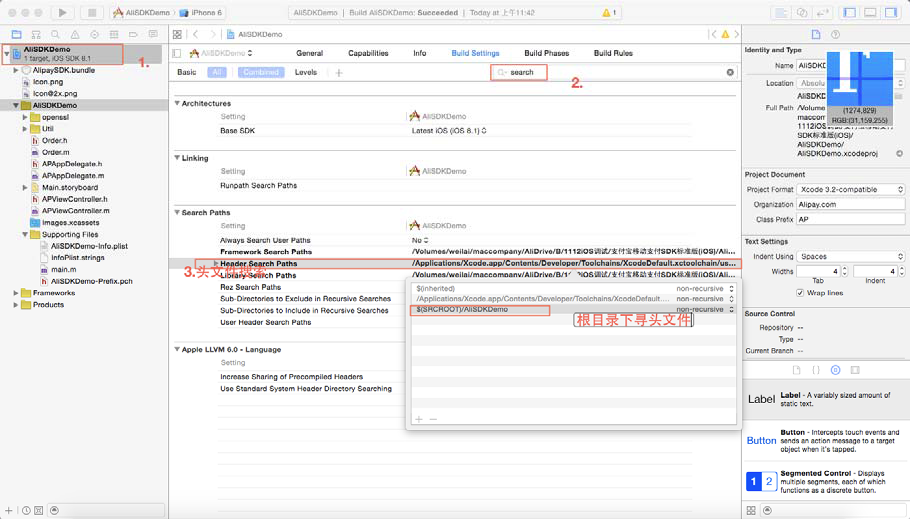Expand the openssl folder
The image size is (910, 519).
click(x=25, y=117)
